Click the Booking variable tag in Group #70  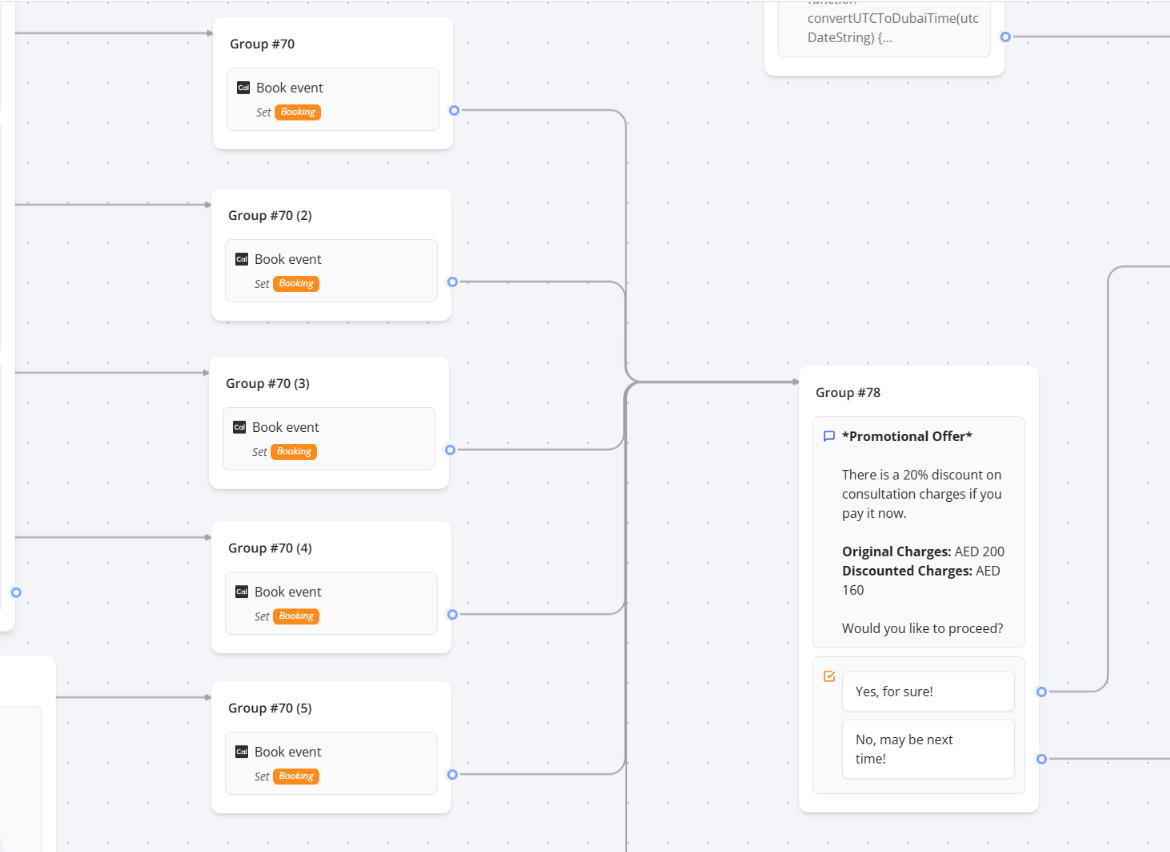point(298,112)
